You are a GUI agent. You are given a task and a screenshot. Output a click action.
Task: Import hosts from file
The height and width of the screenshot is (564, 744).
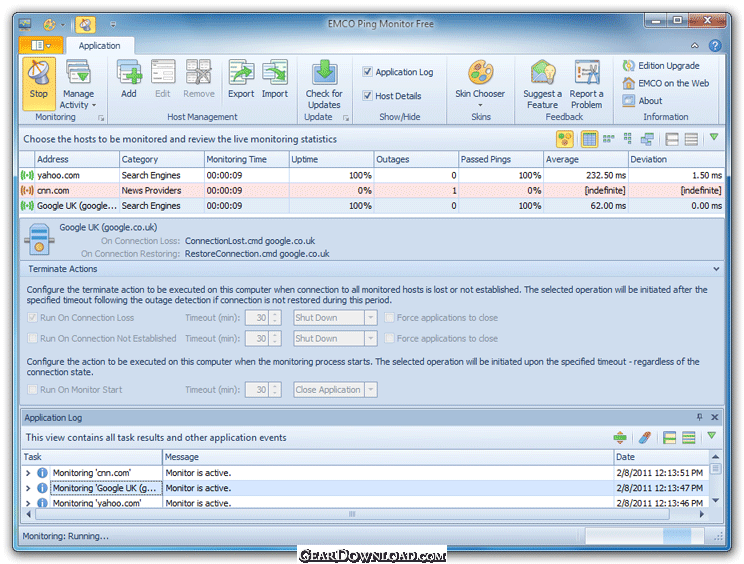point(275,79)
